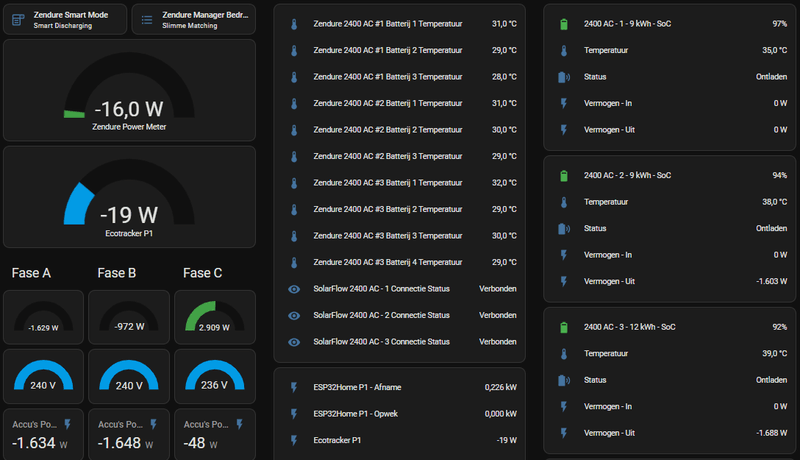800x460 pixels.
Task: Click the 32,0 °C battery temperature value
Action: (x=504, y=183)
